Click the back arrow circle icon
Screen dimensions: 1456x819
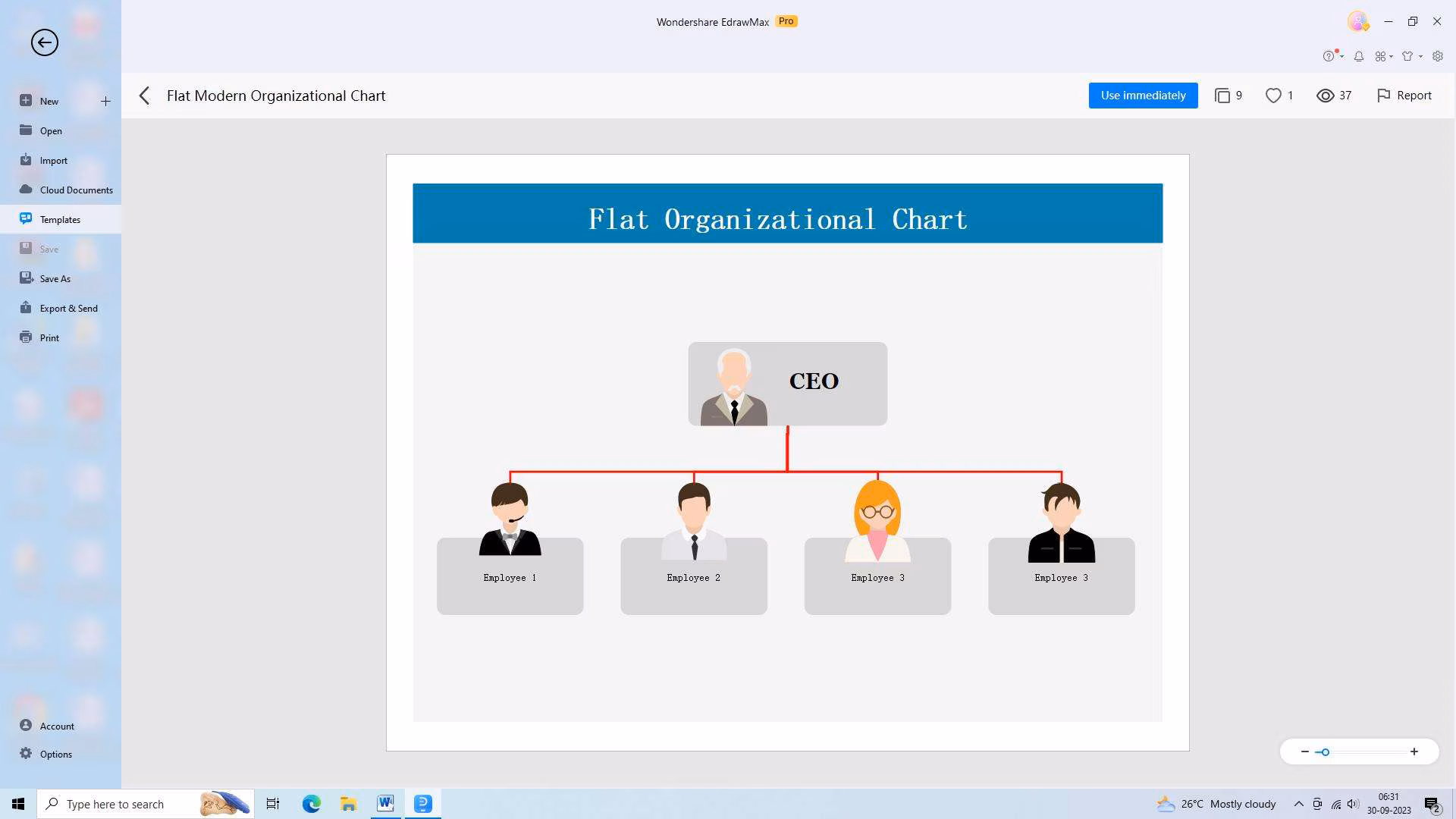(x=45, y=42)
